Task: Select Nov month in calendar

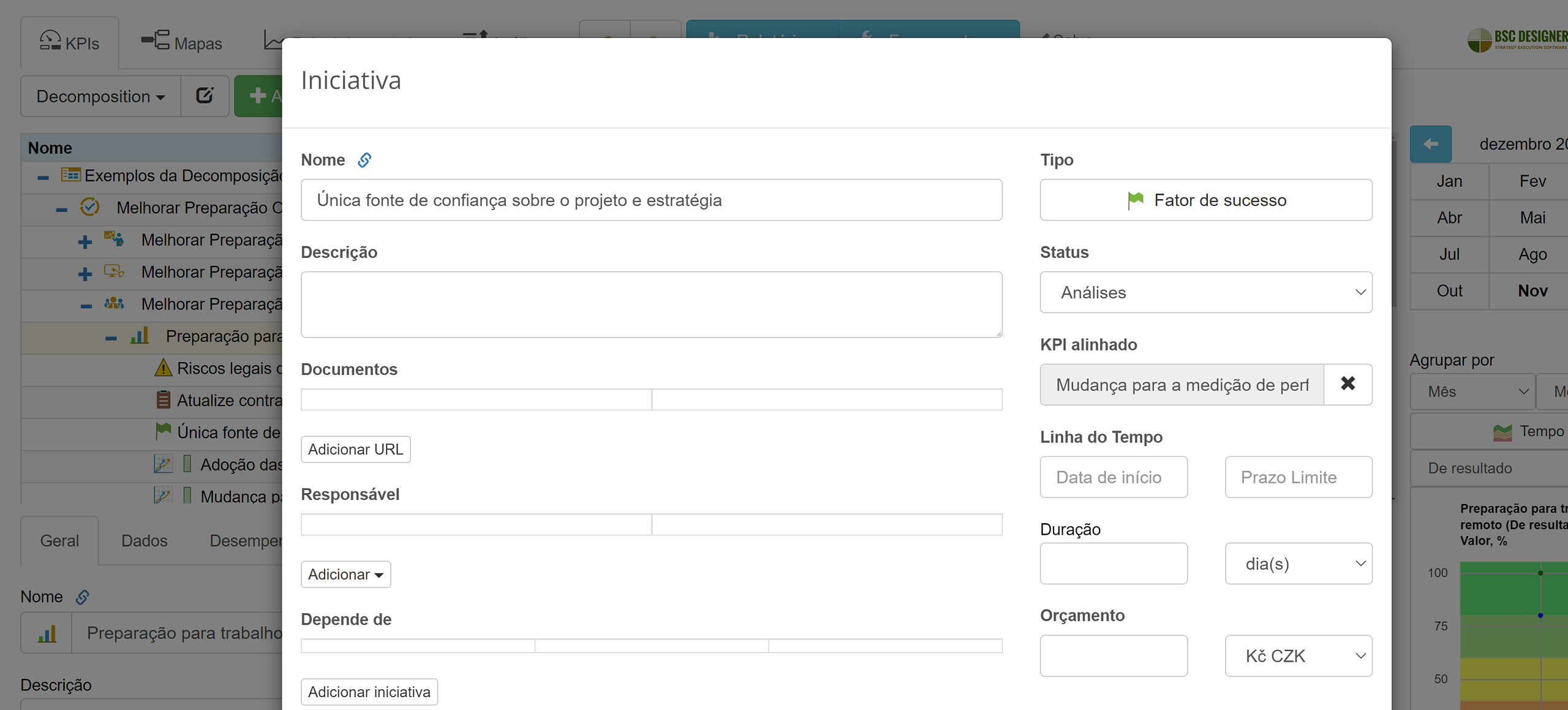Action: pos(1532,291)
